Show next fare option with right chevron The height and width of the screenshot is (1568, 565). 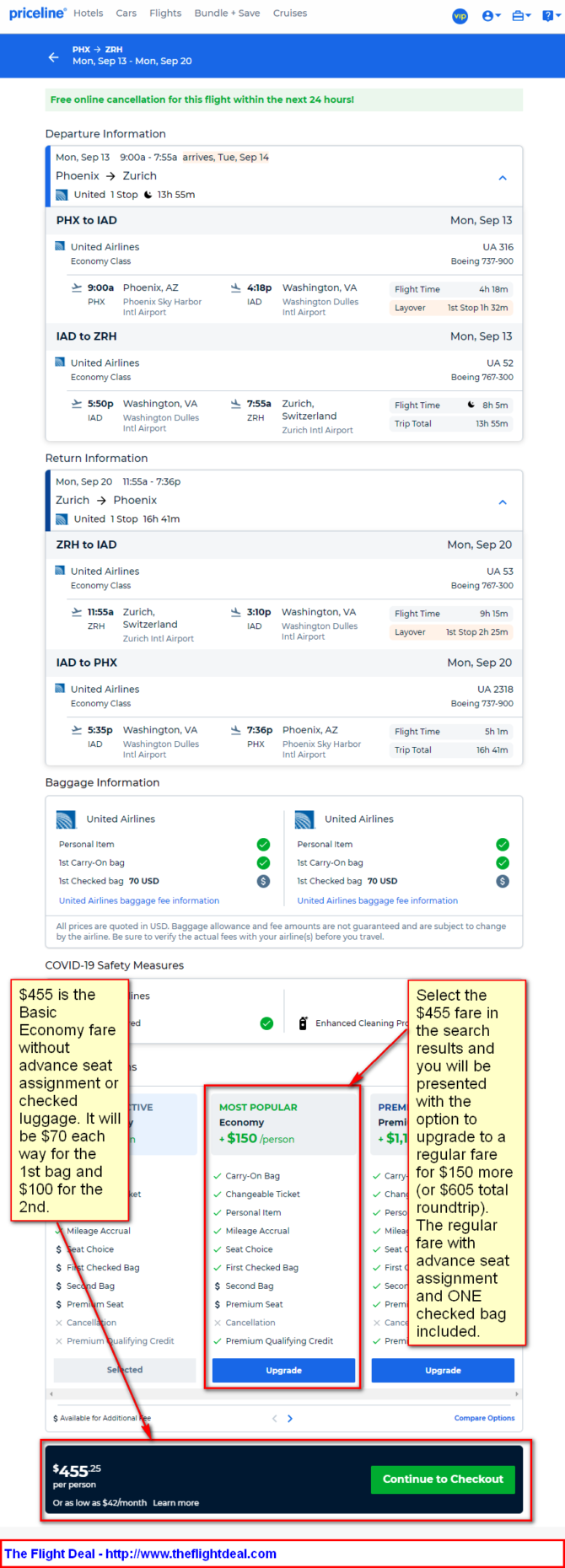(290, 1419)
